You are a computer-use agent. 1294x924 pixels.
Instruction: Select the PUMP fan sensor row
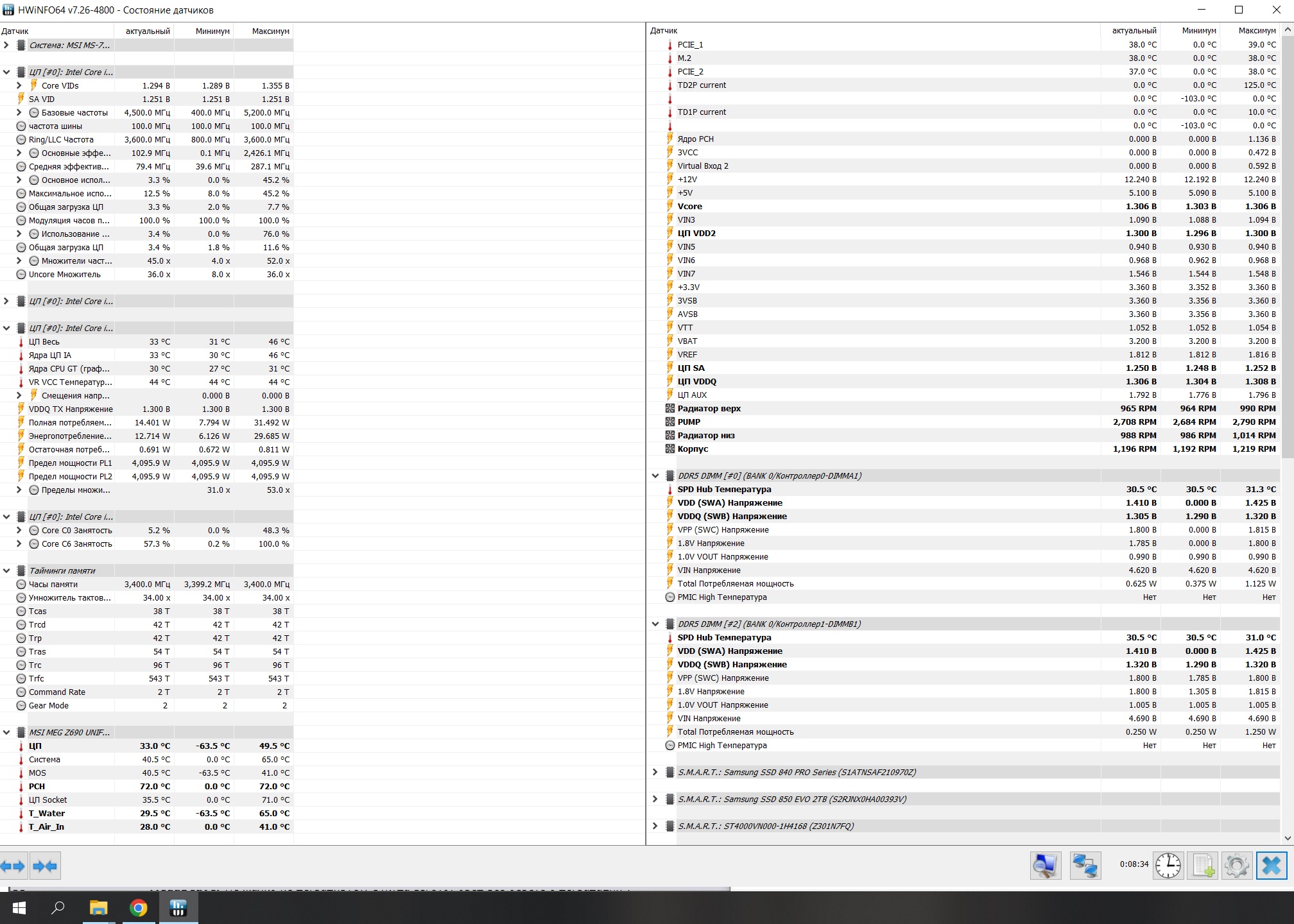(x=689, y=422)
